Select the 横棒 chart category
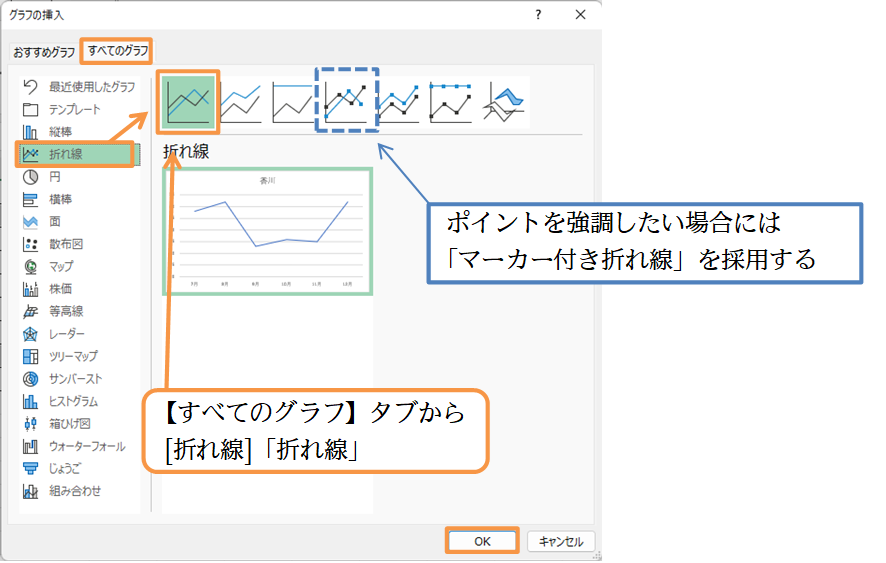This screenshot has height=563, width=886. pyautogui.click(x=79, y=199)
